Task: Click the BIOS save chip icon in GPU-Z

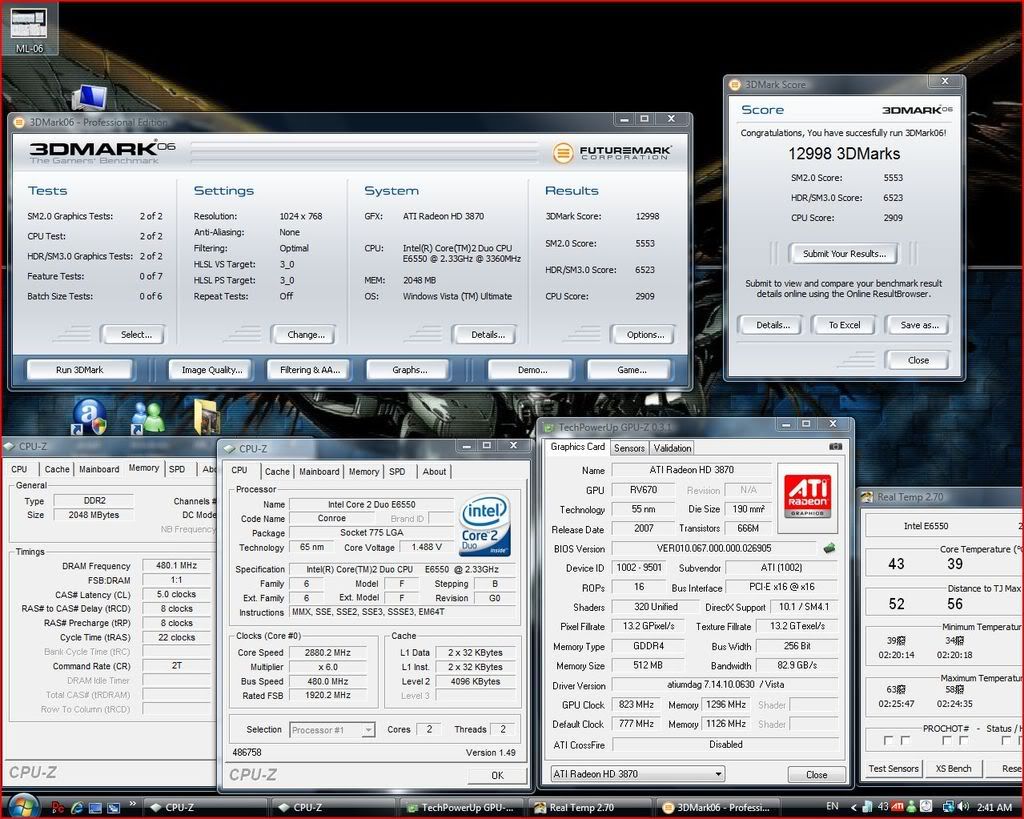Action: pyautogui.click(x=829, y=548)
